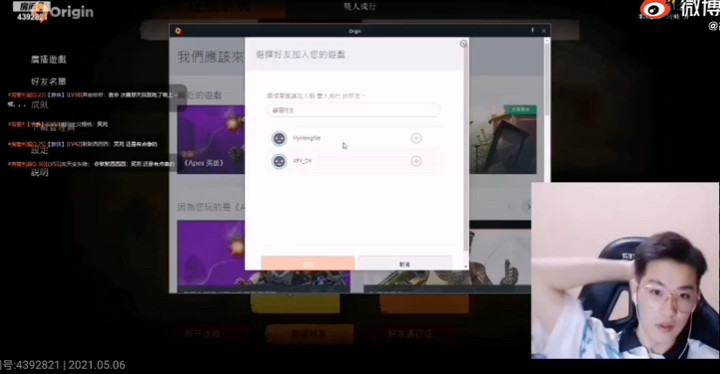Open 成就 in the Origin sidebar
The image size is (720, 374).
[39, 105]
